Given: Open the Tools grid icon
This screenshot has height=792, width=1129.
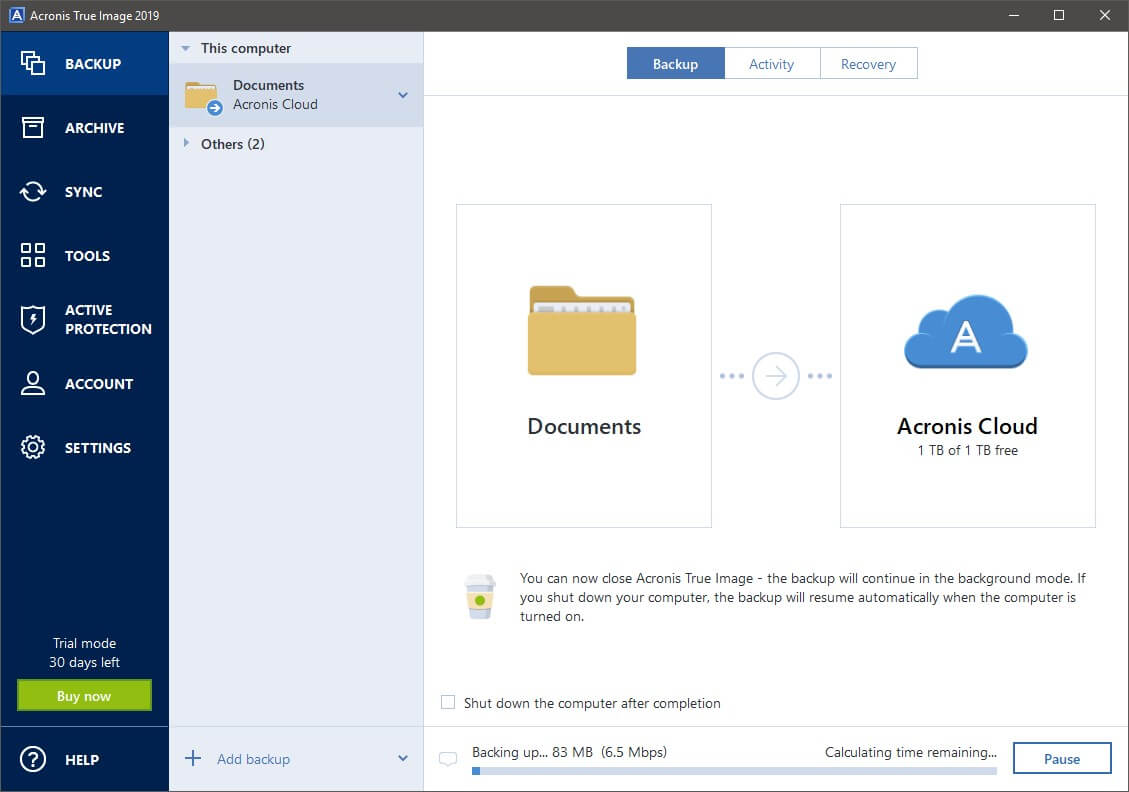Looking at the screenshot, I should coord(32,255).
